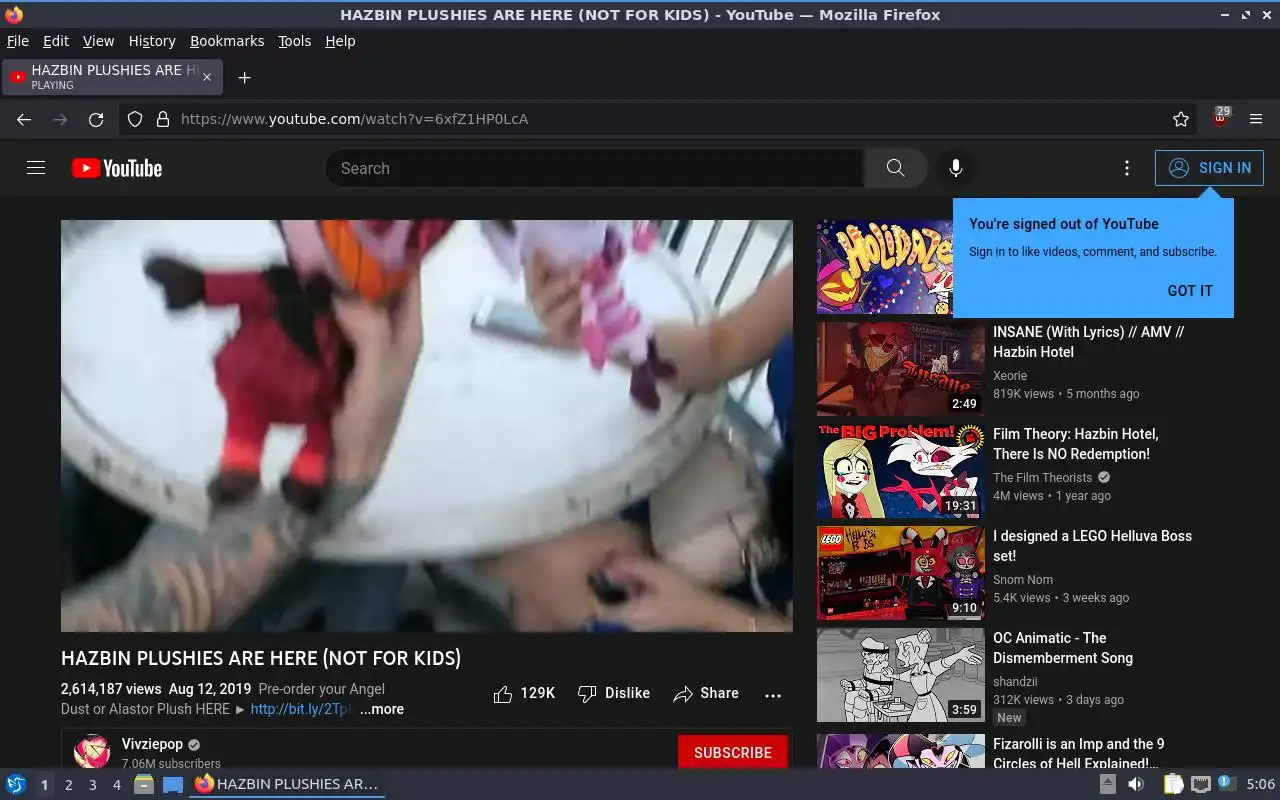Open I designed a LEGO Helluva Boss title

point(1092,546)
